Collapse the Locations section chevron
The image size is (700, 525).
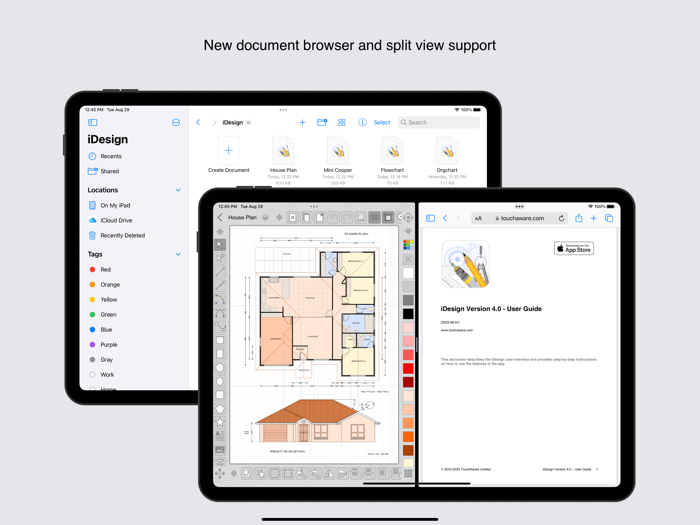178,190
